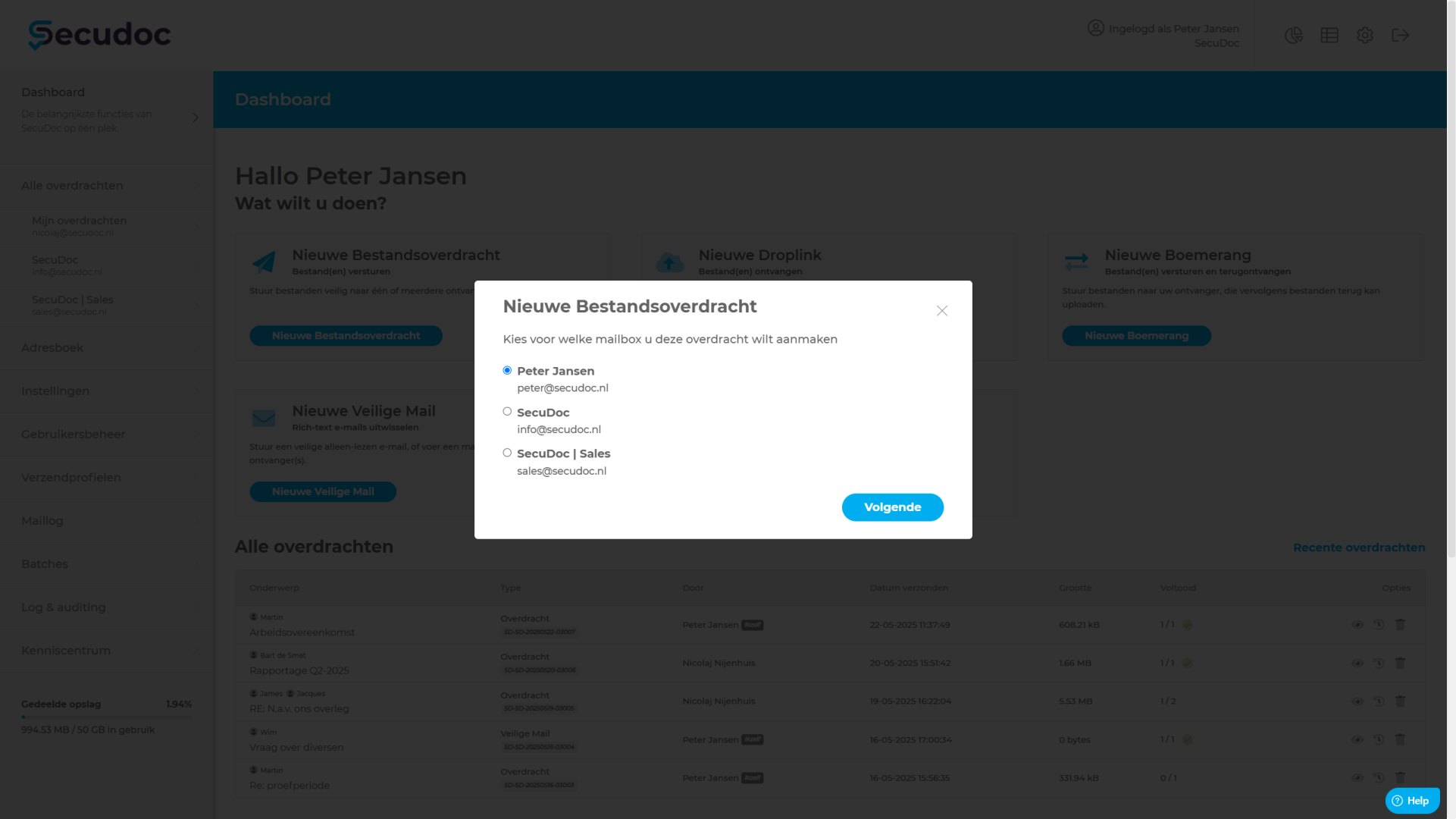Open the Re: proefperiode subject
This screenshot has width=1456, height=819.
(290, 786)
